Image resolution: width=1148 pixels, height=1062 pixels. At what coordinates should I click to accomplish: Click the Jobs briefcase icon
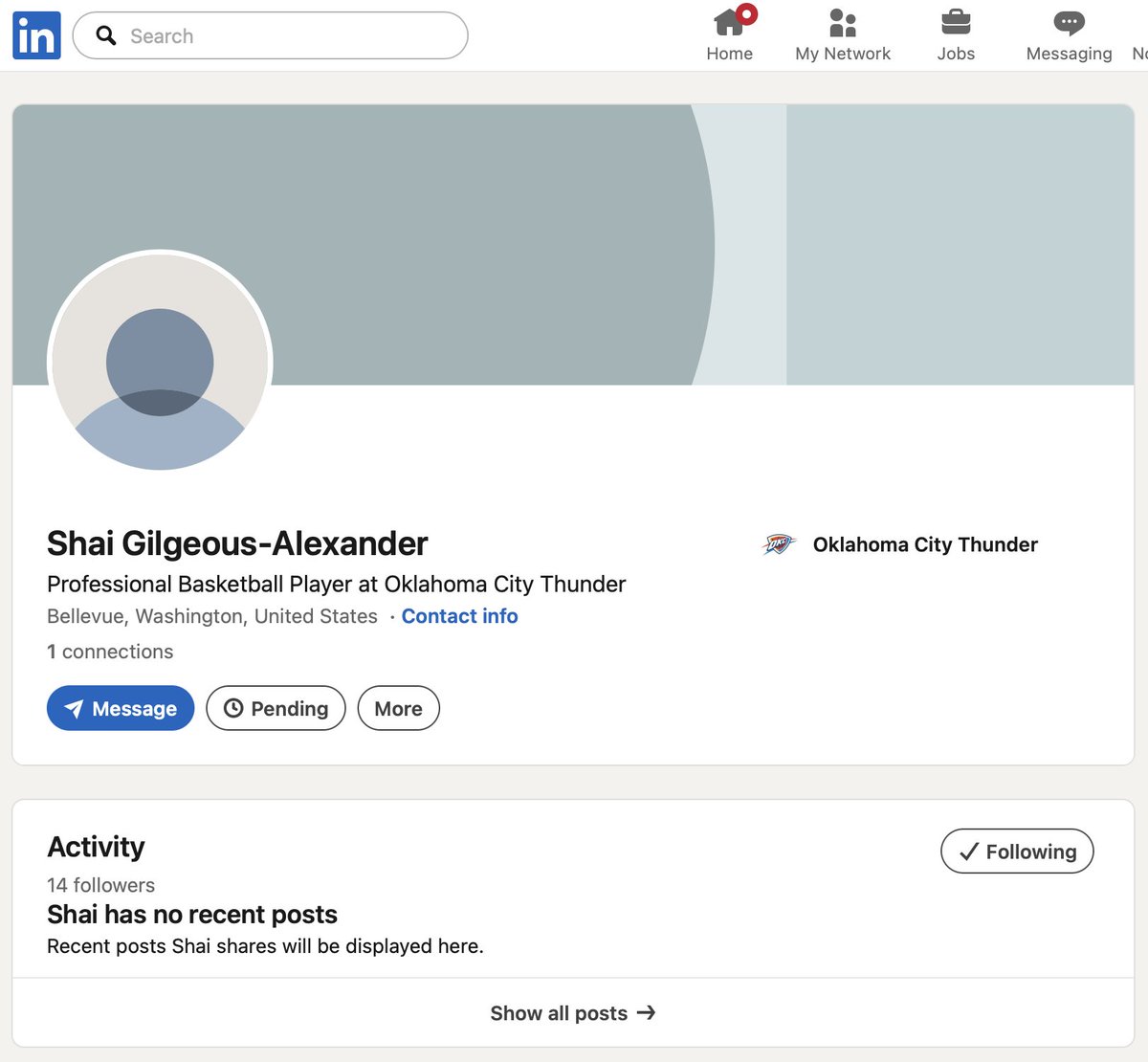tap(956, 22)
